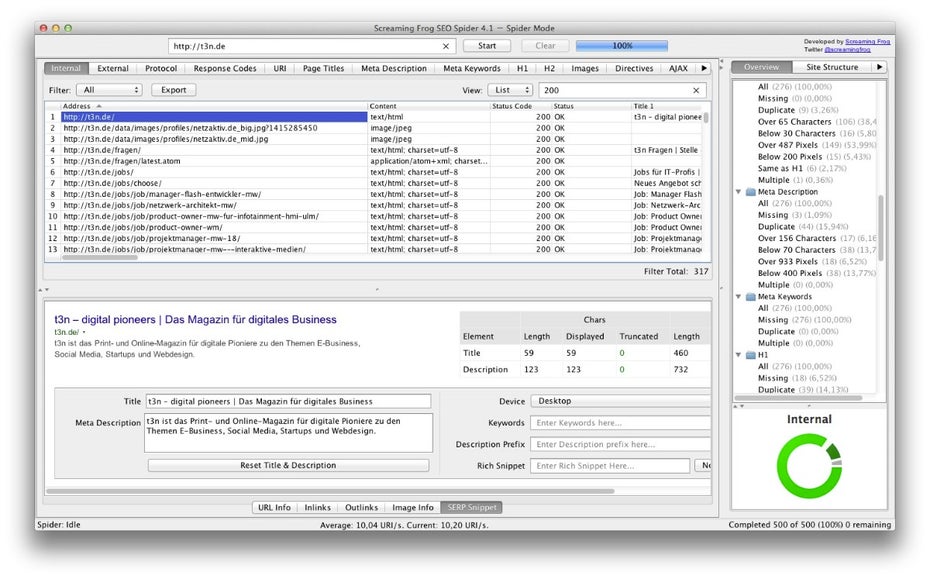Open the AJAX tab
930x579 pixels.
(x=679, y=68)
